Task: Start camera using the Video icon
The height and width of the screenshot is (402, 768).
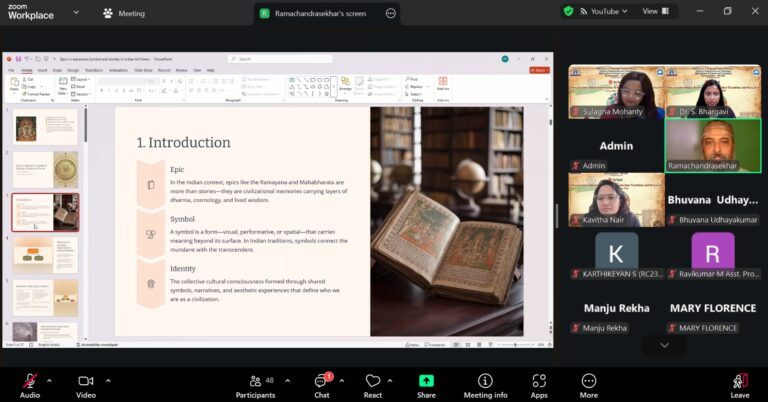Action: point(86,381)
